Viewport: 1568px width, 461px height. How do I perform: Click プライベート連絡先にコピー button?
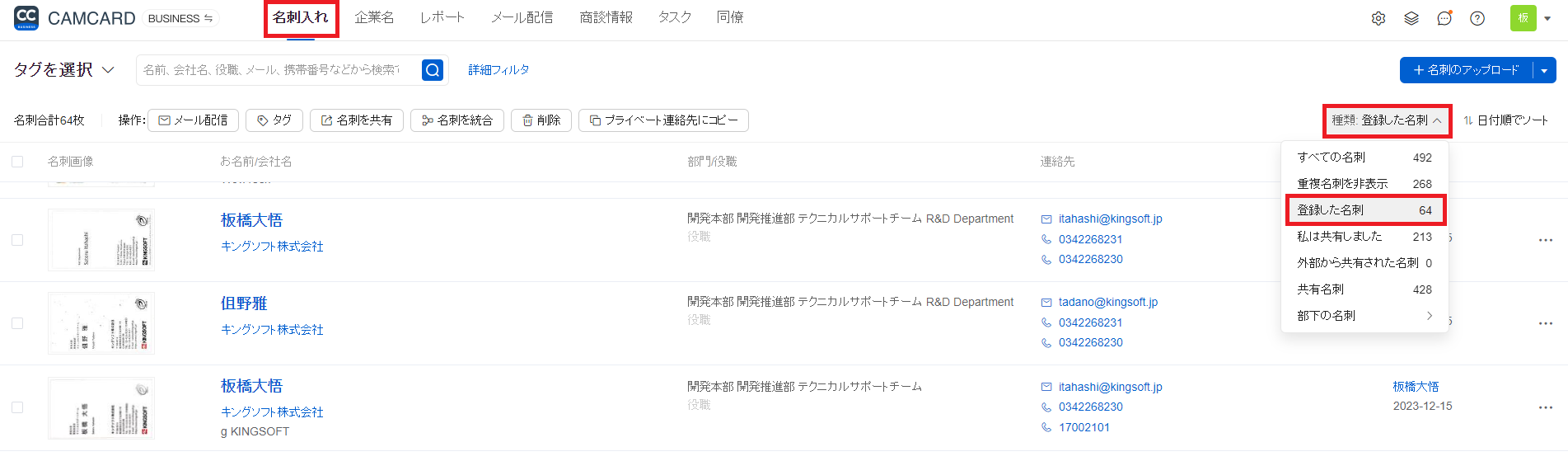click(x=663, y=120)
